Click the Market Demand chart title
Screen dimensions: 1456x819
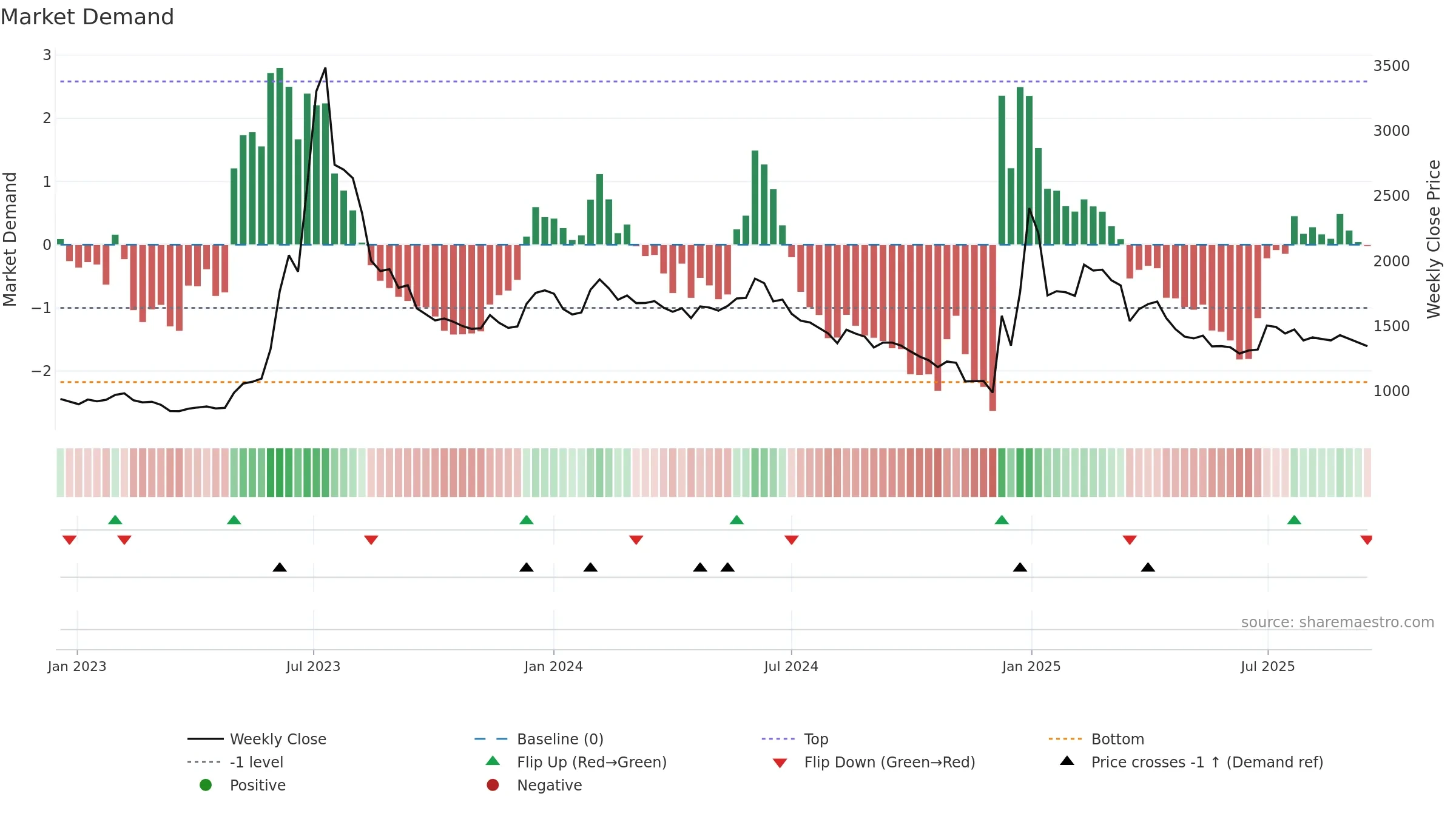click(87, 17)
